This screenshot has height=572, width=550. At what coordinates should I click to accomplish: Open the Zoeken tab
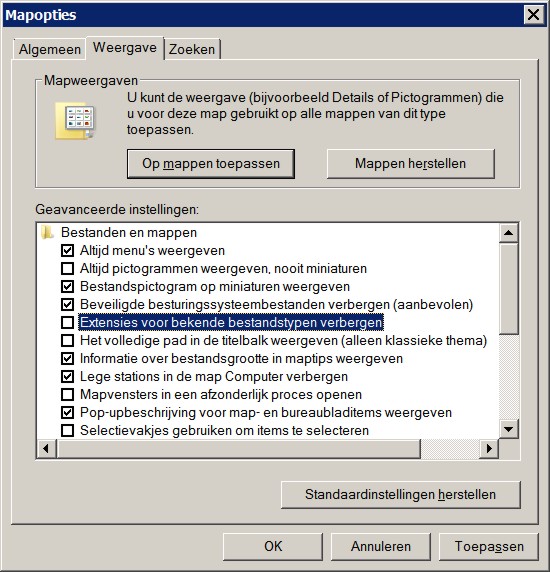tap(192, 49)
